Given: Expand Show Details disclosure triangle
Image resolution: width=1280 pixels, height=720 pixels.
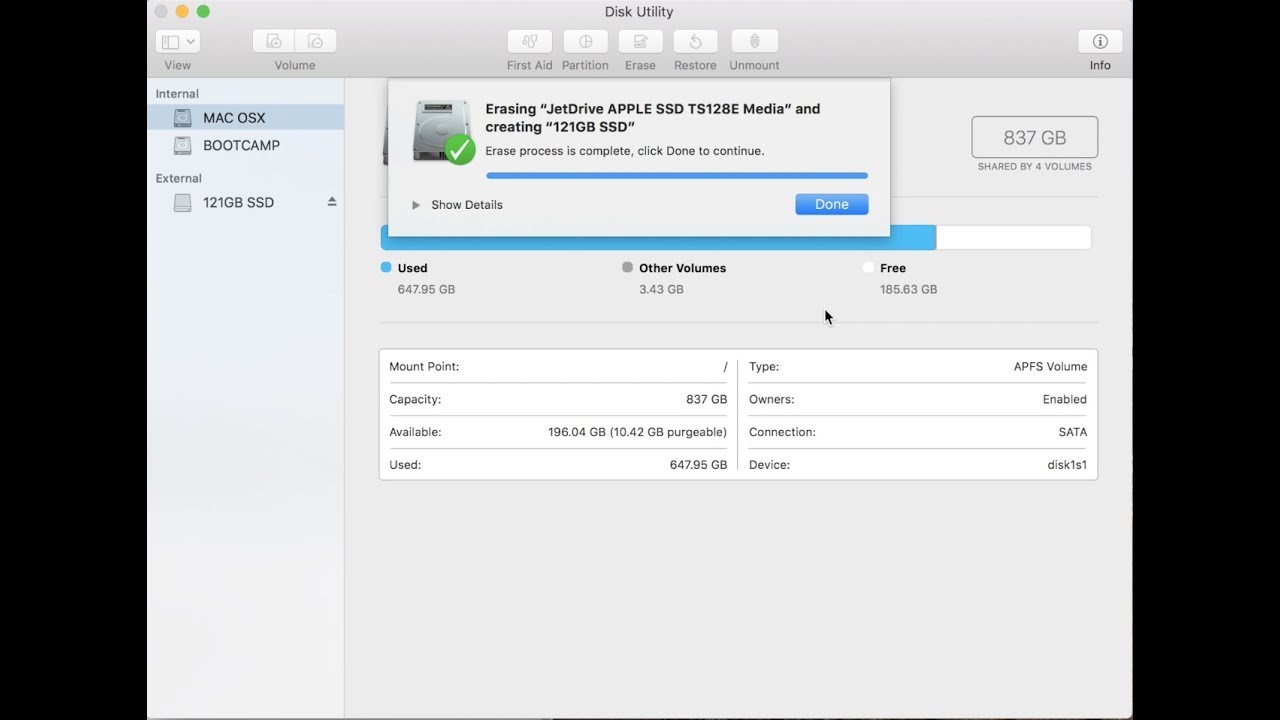Looking at the screenshot, I should pos(416,205).
